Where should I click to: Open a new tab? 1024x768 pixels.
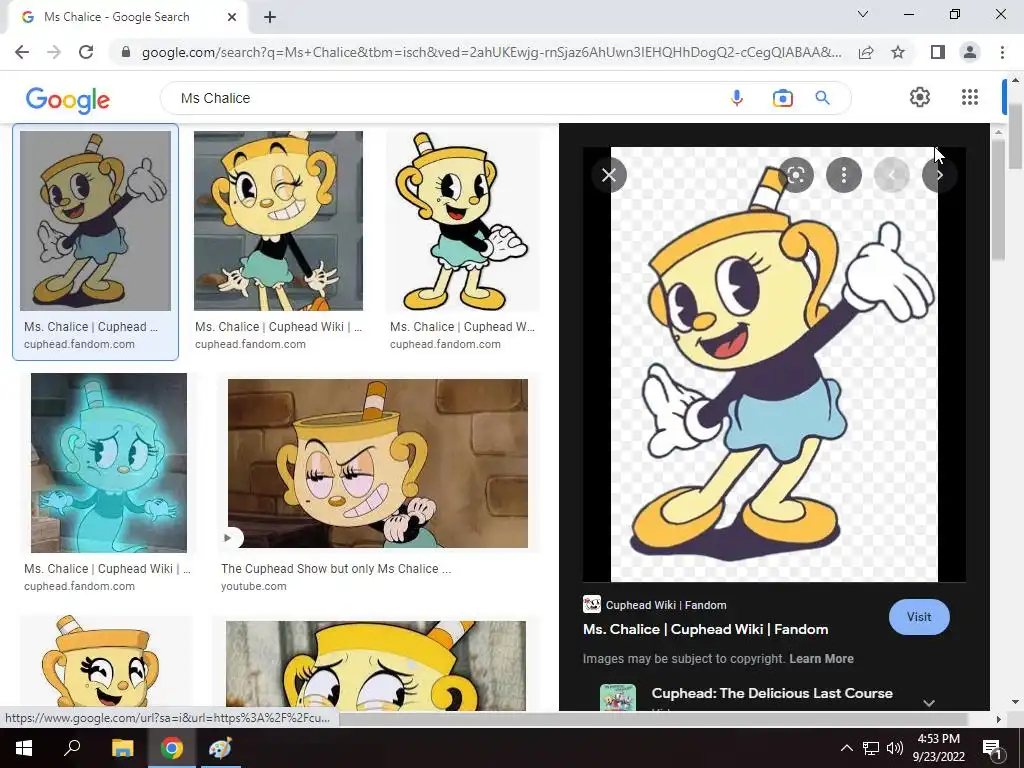(270, 17)
